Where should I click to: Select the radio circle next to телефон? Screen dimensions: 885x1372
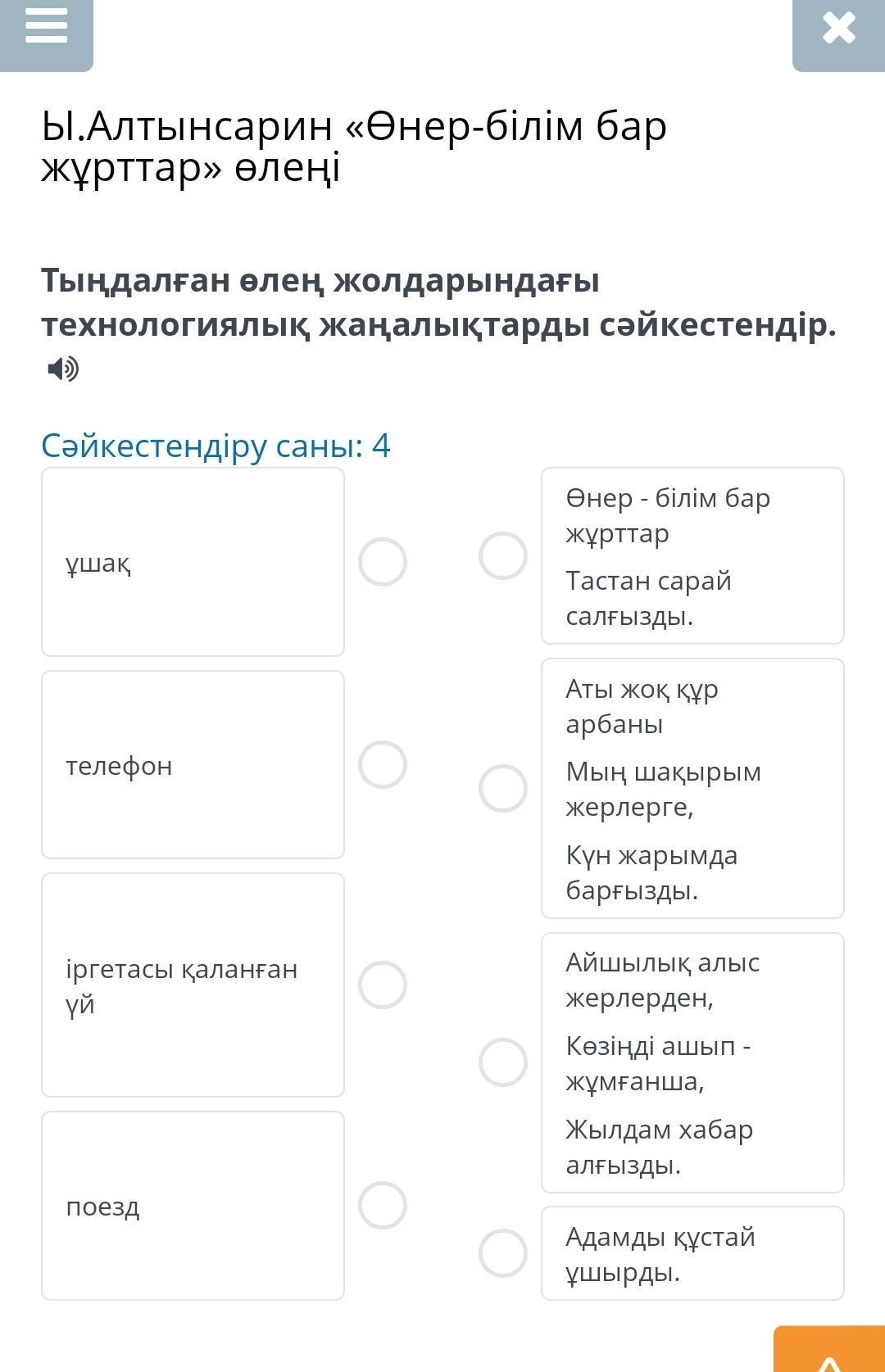(x=383, y=765)
